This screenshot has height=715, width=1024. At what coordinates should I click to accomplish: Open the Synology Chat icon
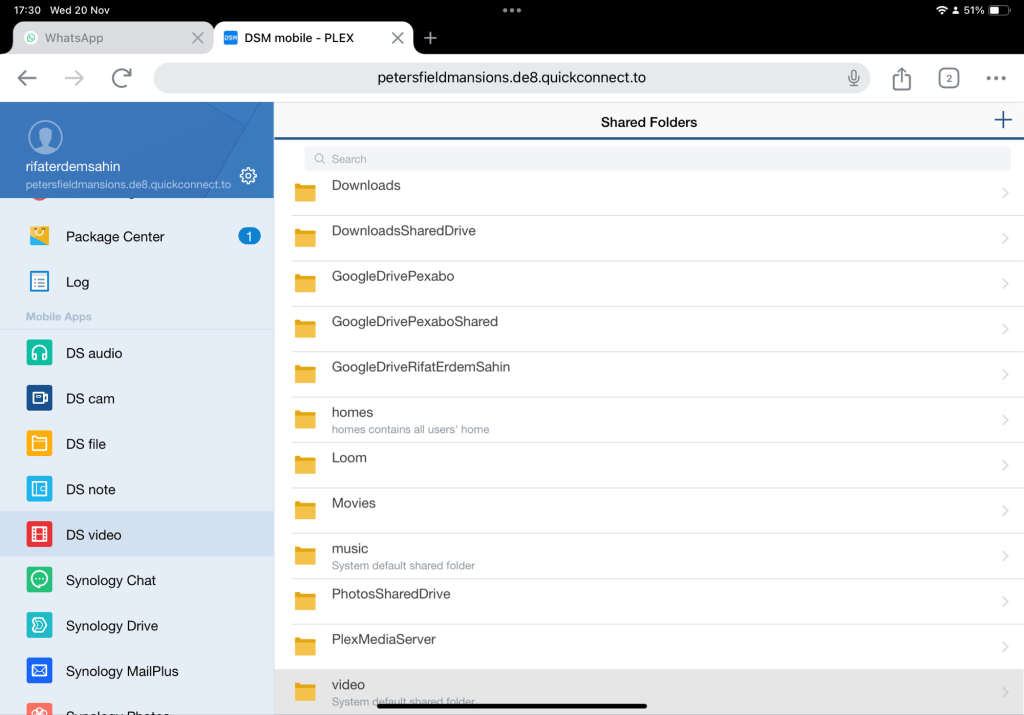[39, 580]
